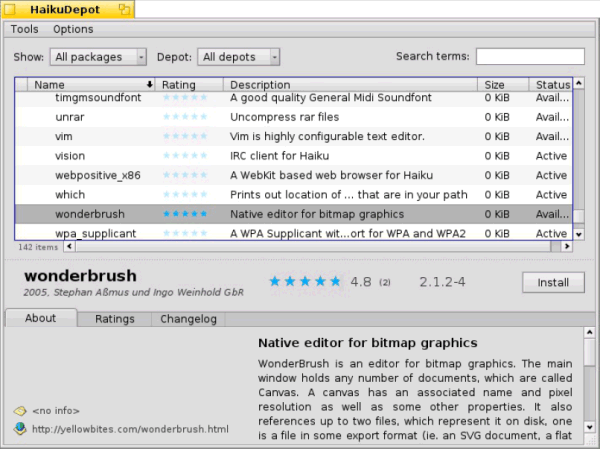This screenshot has width=600, height=449.
Task: Click the package list scrollbar down arrow
Action: click(x=578, y=234)
